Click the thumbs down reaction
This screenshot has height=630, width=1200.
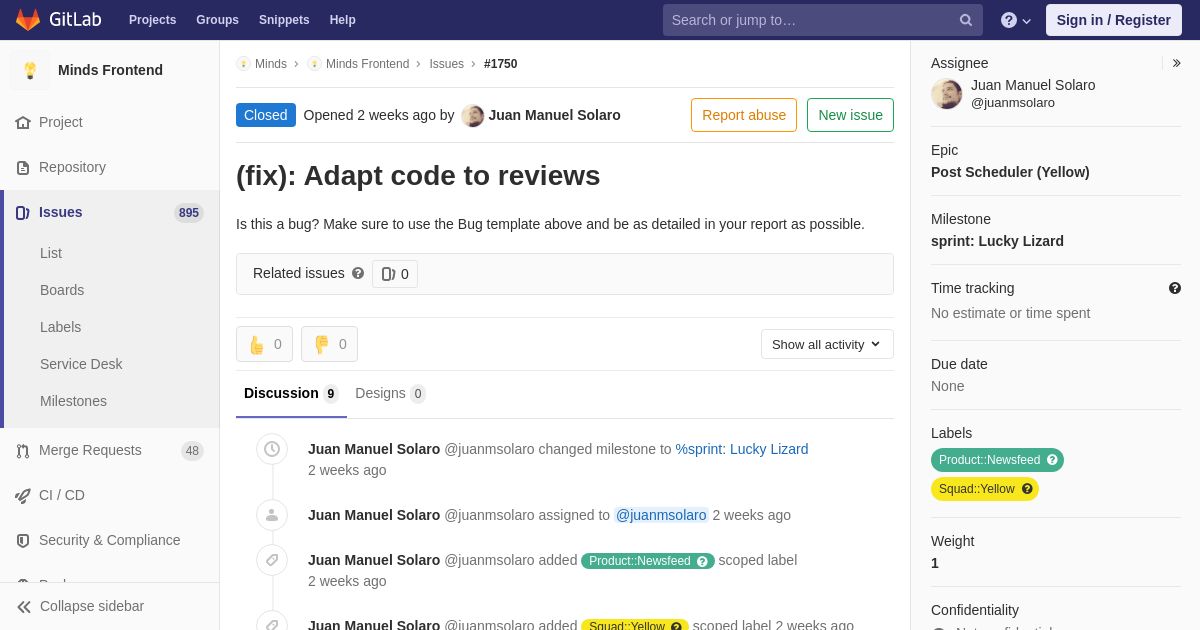pos(329,344)
